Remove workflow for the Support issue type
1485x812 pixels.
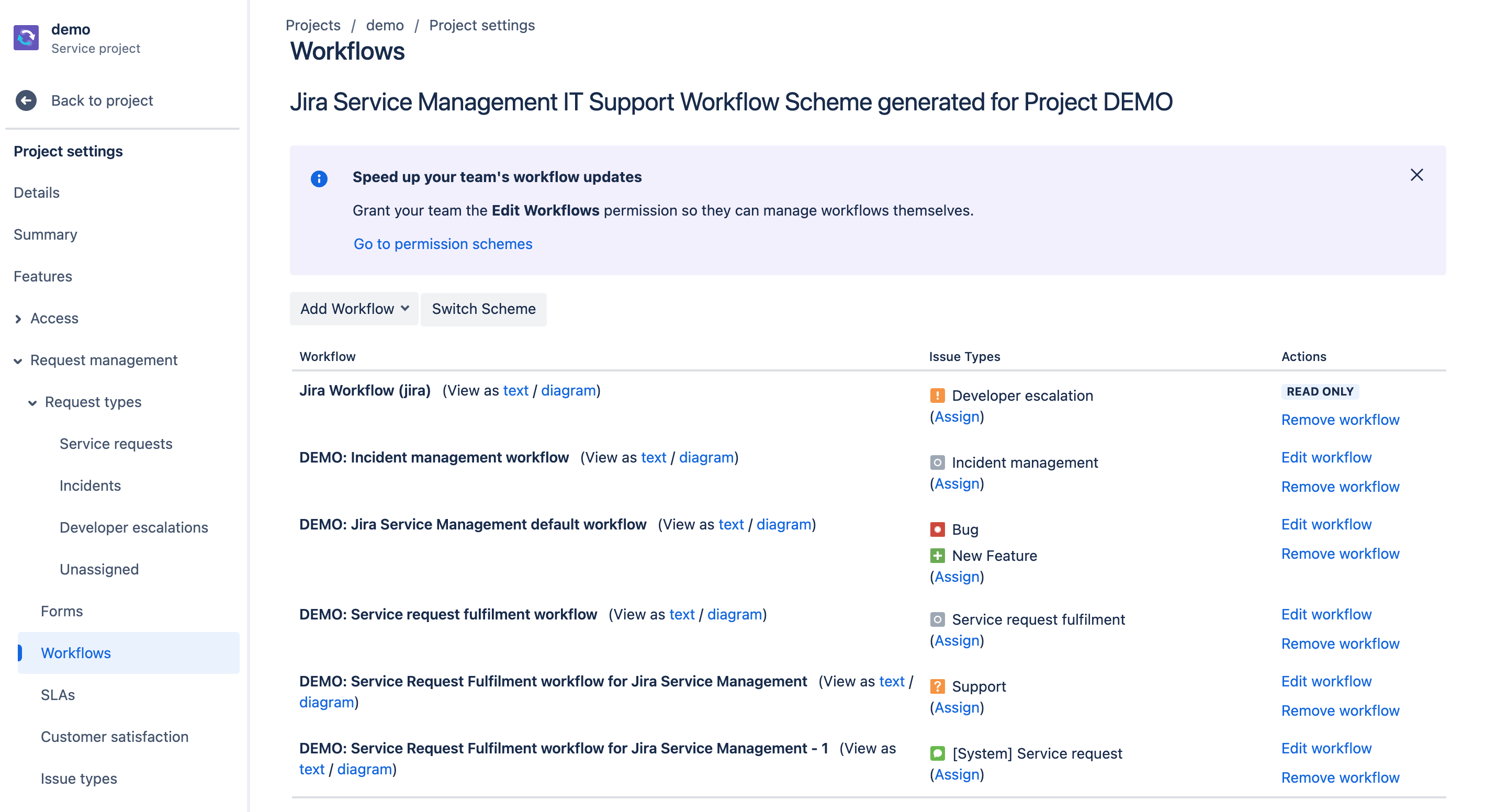1340,710
